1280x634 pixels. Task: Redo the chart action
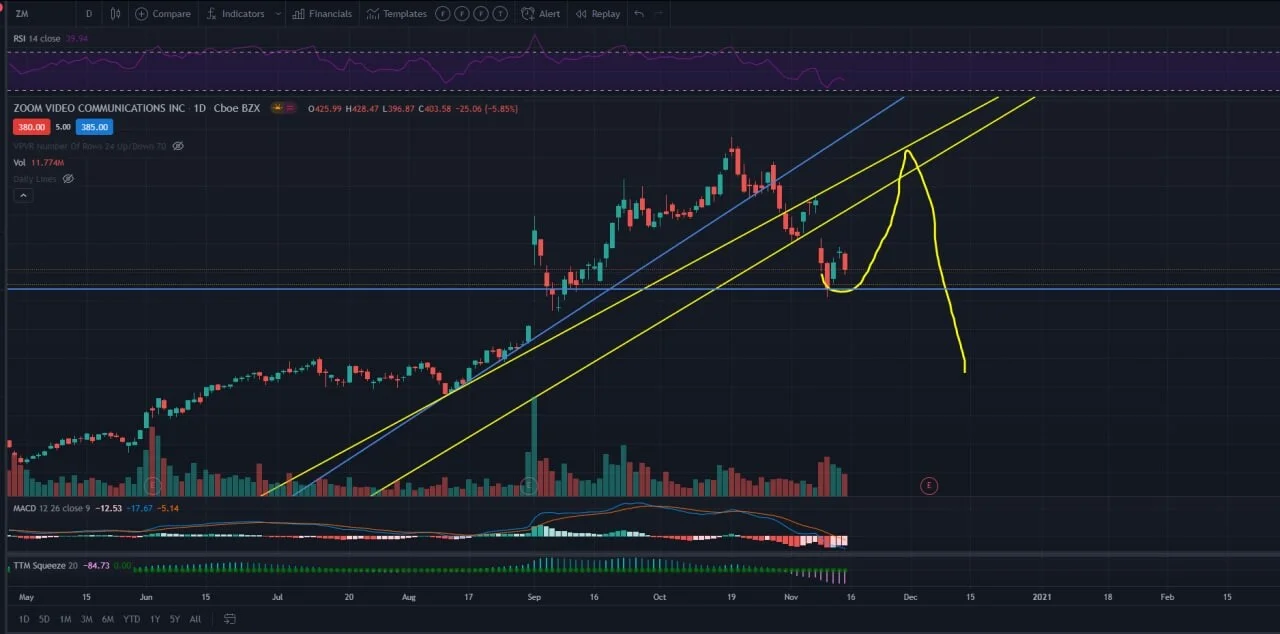click(x=659, y=14)
